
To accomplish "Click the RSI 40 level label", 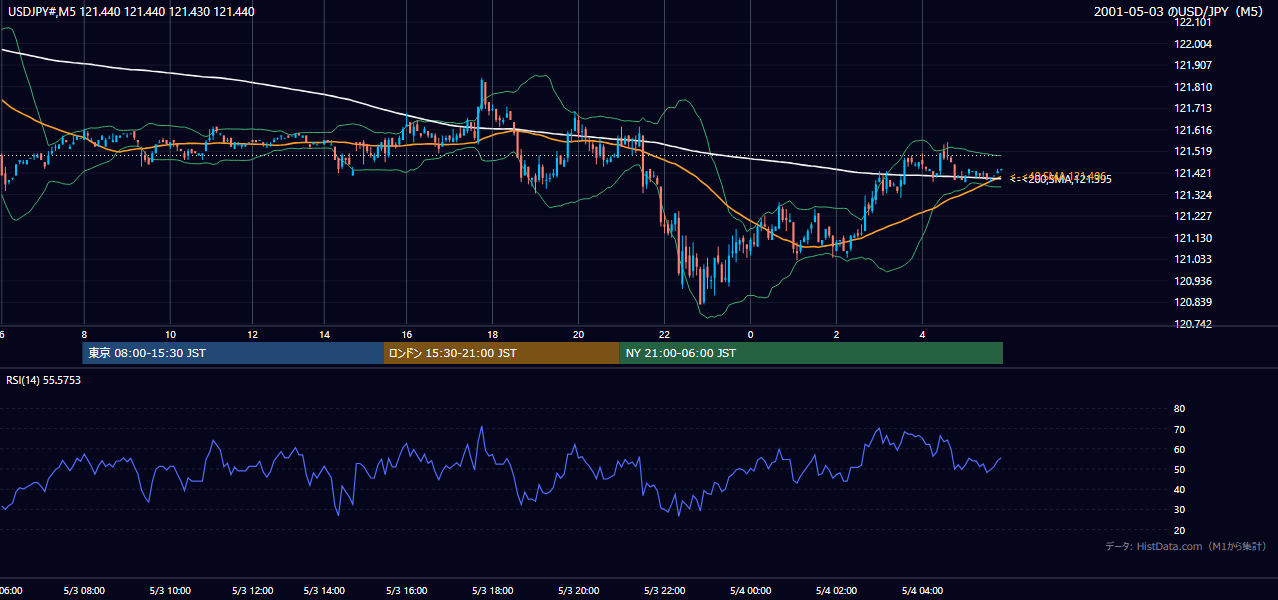I will [1179, 489].
